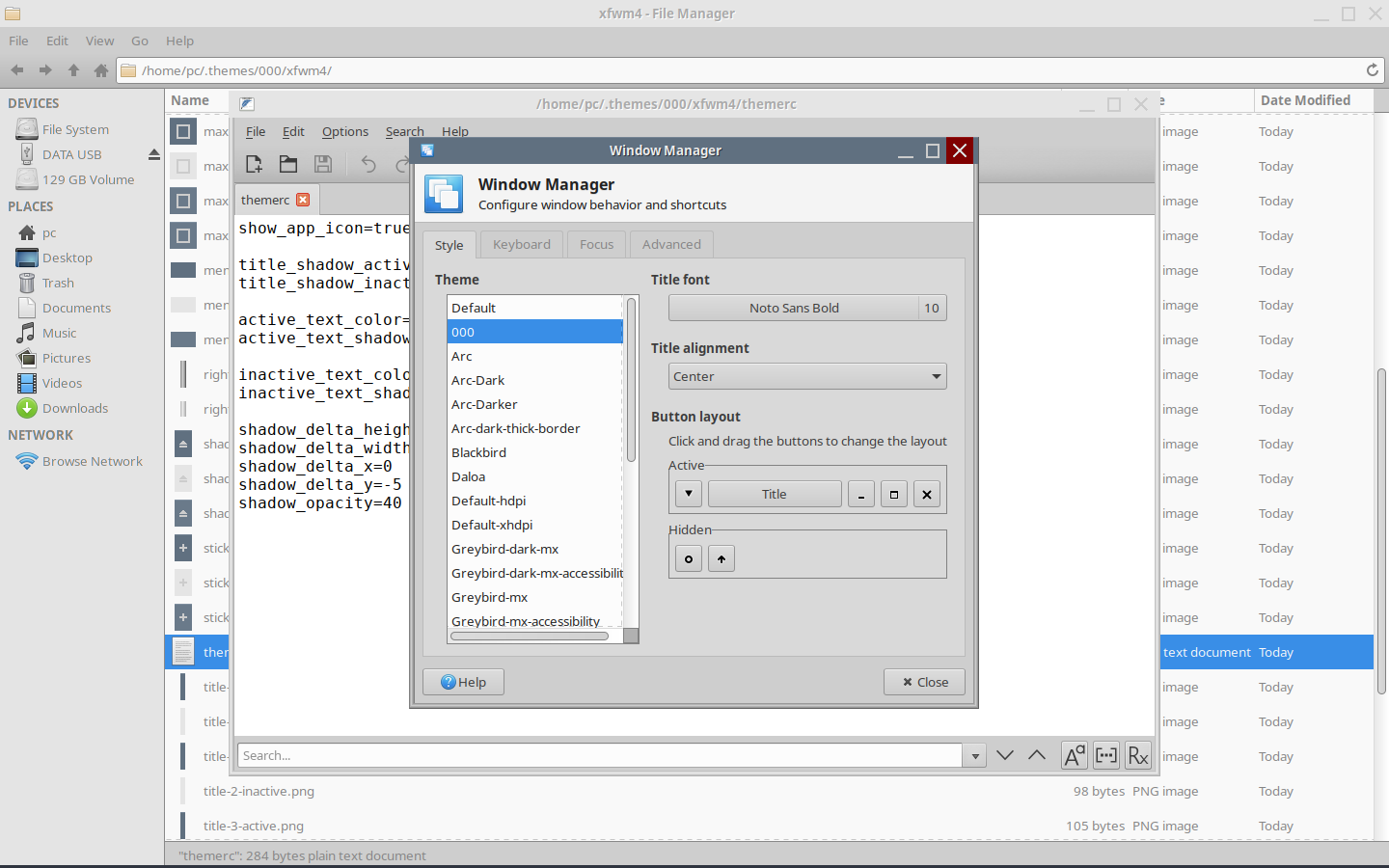The image size is (1389, 868).
Task: Toggle whole word match search option
Action: point(1106,755)
